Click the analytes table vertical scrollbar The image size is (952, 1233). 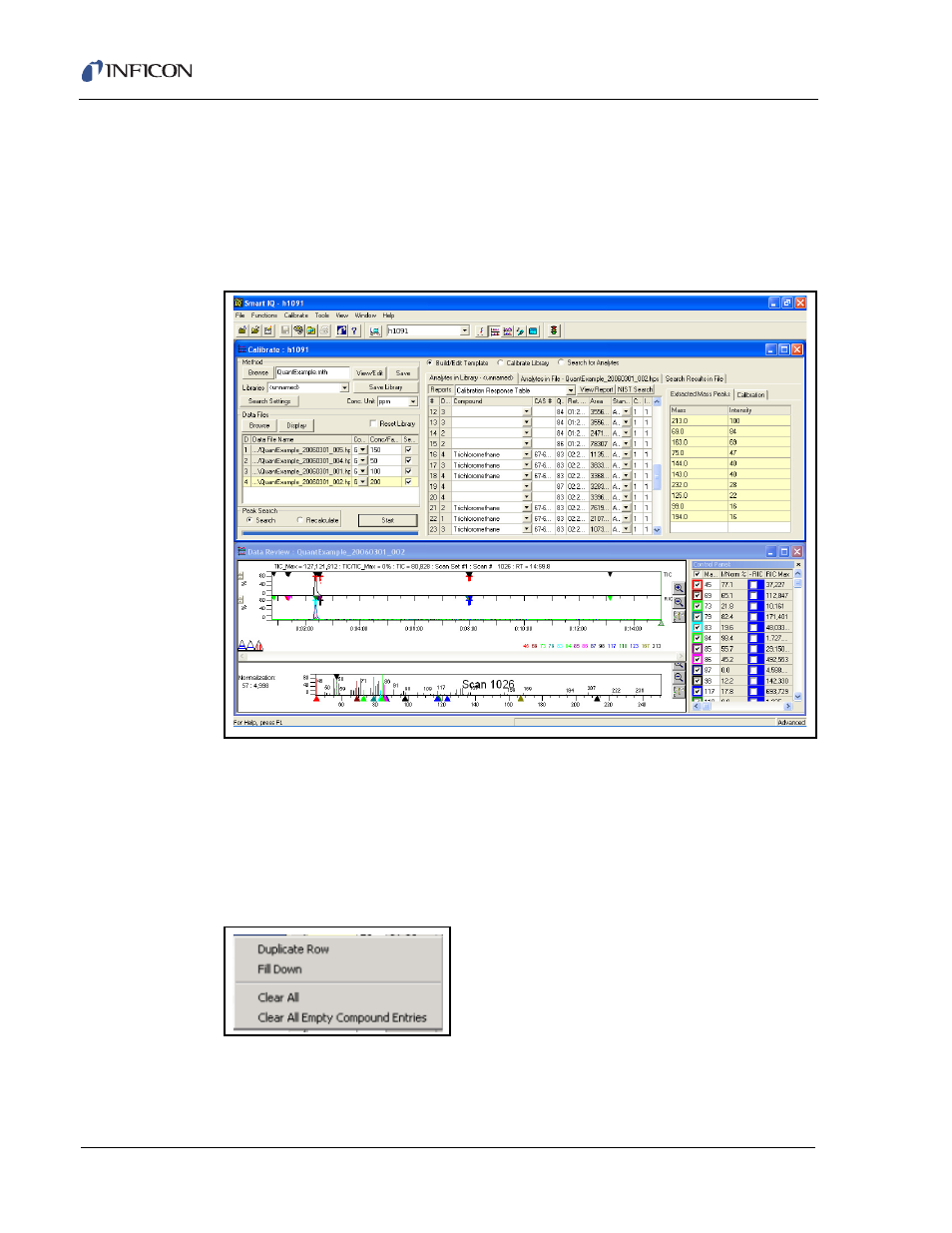tap(657, 465)
